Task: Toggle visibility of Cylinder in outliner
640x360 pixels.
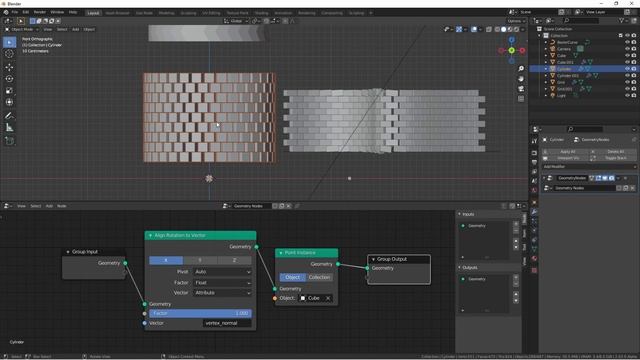Action: (627, 69)
